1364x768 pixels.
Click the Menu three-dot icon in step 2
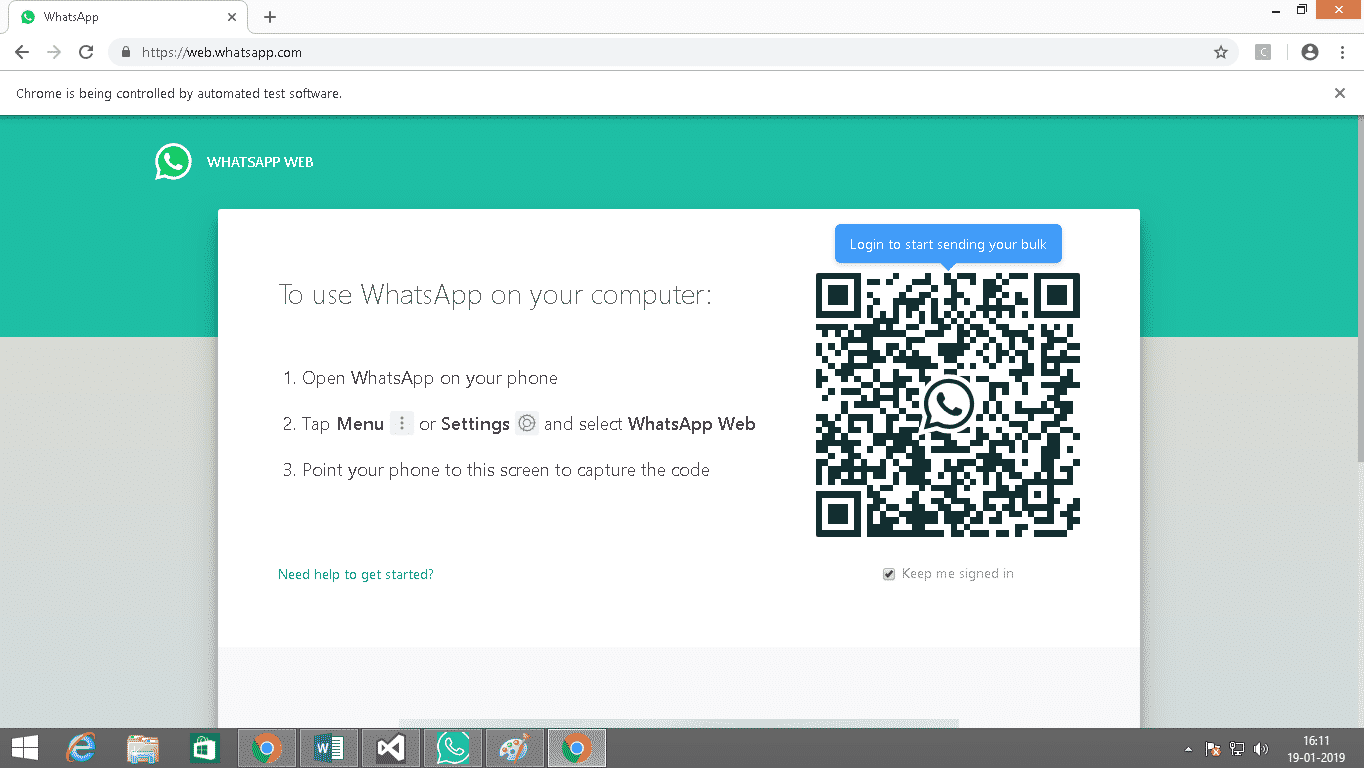[x=402, y=423]
